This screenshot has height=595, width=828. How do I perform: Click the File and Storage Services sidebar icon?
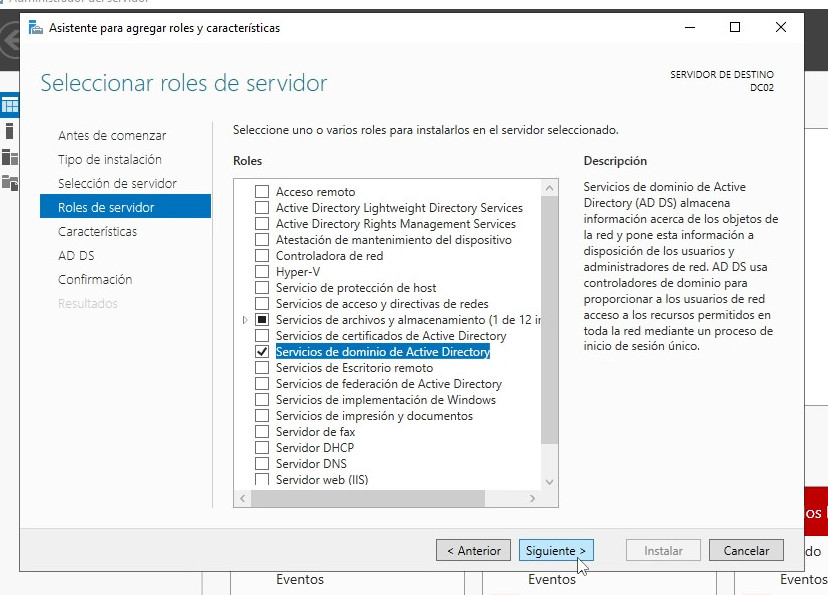(x=10, y=182)
